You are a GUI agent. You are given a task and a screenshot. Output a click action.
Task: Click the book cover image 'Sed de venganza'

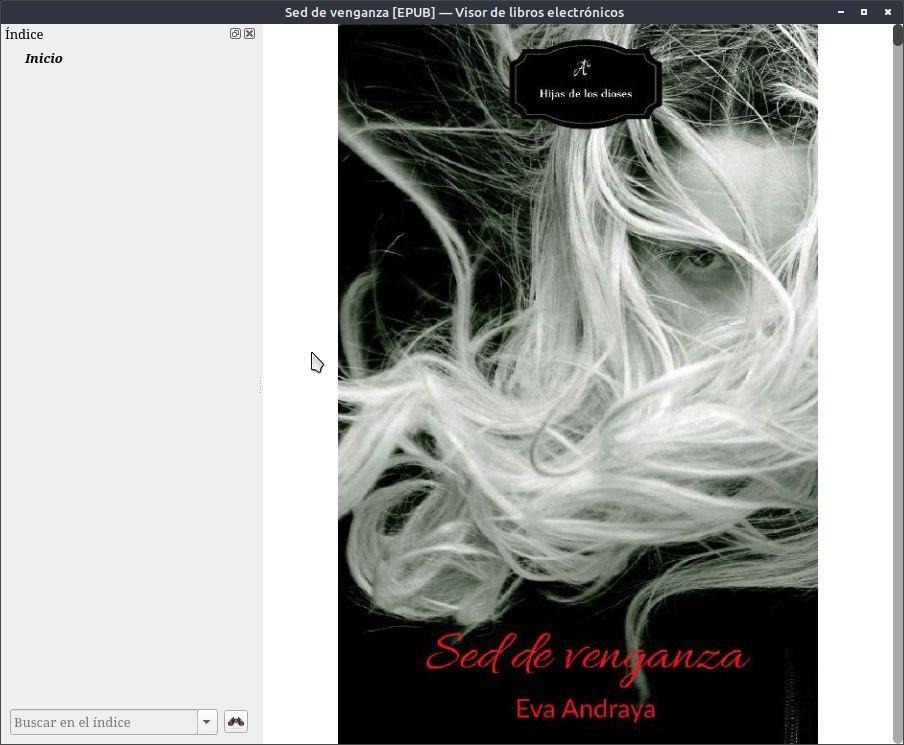578,384
